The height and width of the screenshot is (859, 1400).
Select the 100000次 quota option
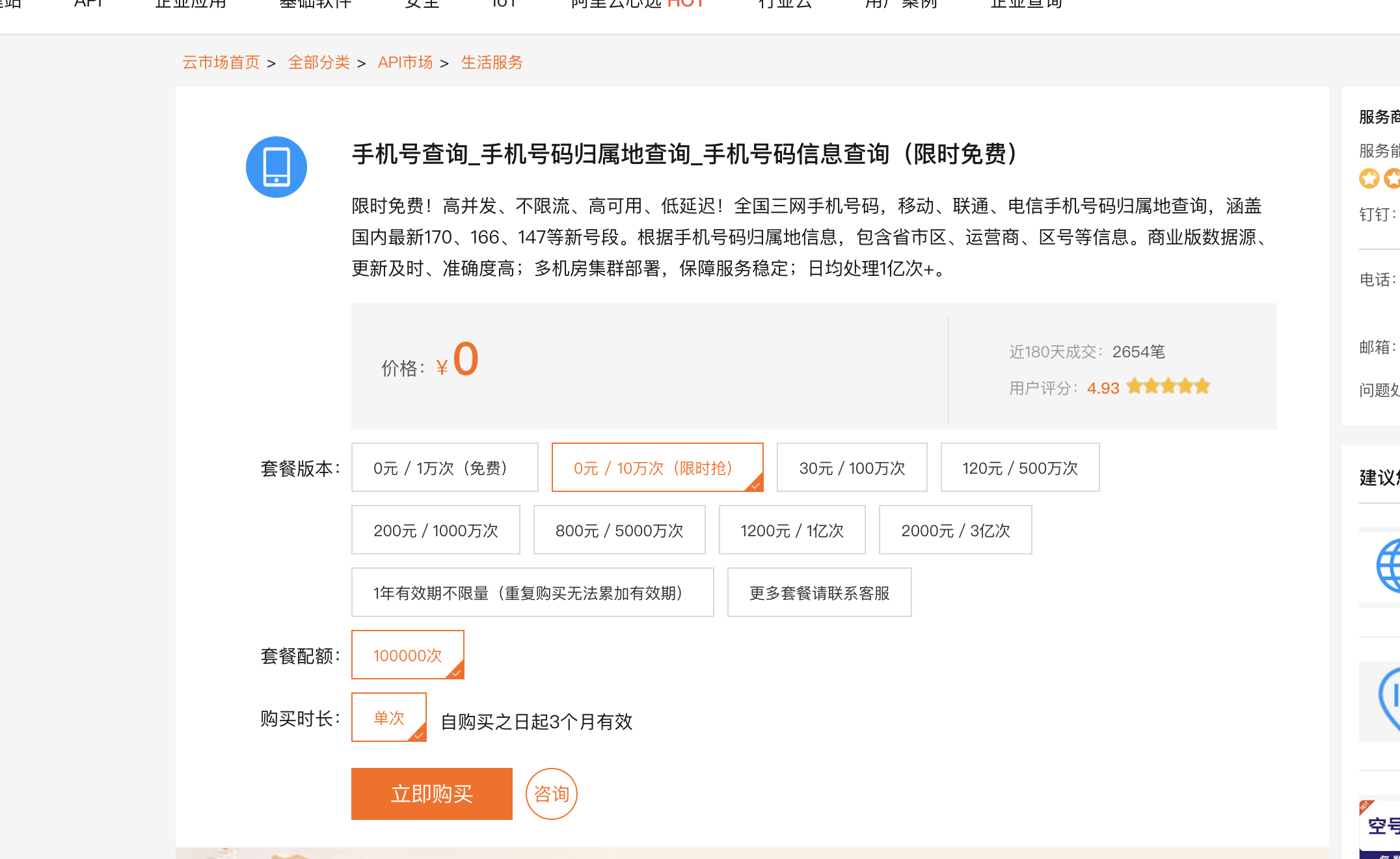(407, 655)
